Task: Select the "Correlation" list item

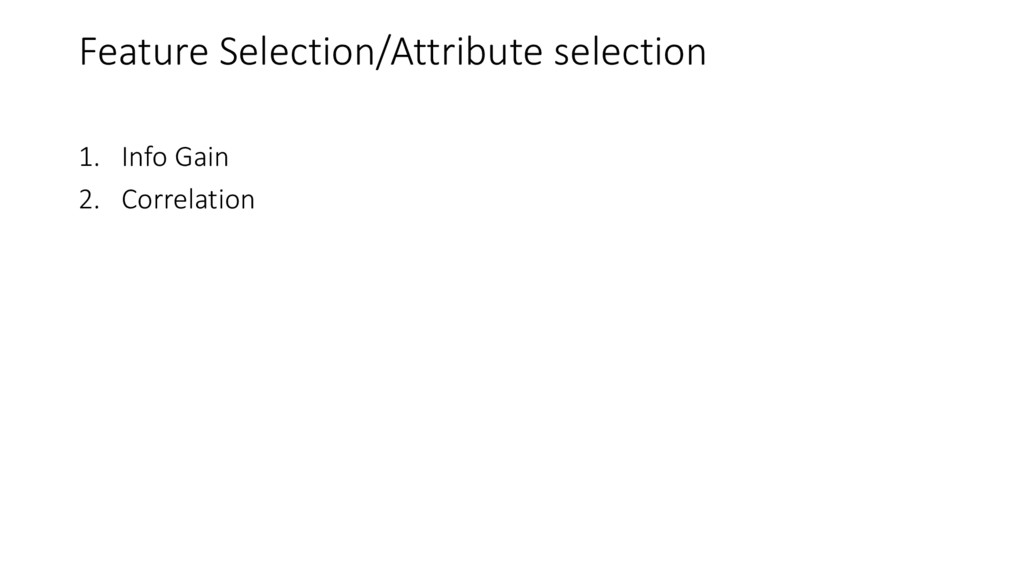Action: 188,200
